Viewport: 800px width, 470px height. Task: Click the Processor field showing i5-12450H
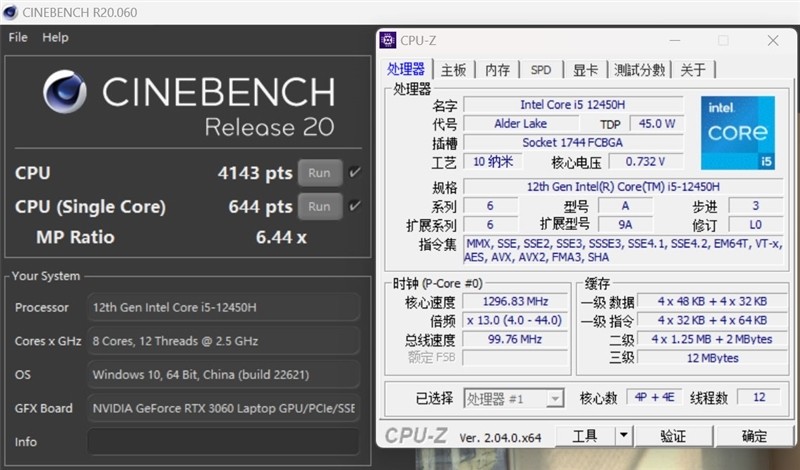(223, 307)
